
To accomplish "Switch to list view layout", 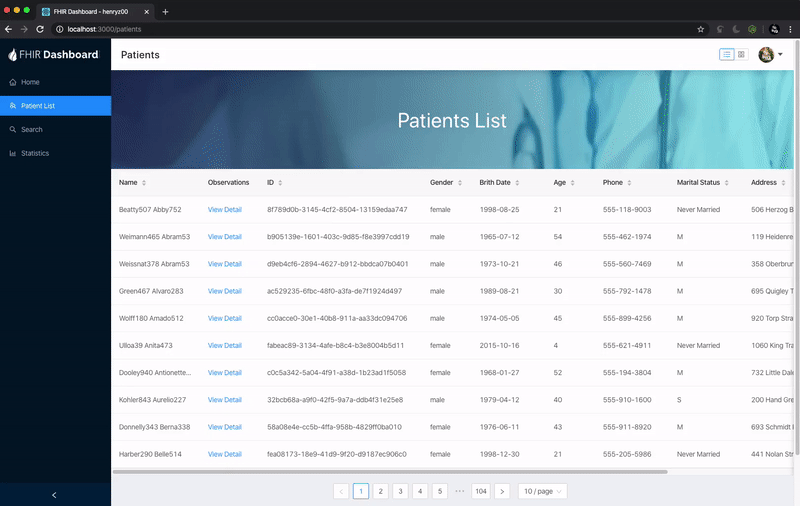I will (727, 54).
